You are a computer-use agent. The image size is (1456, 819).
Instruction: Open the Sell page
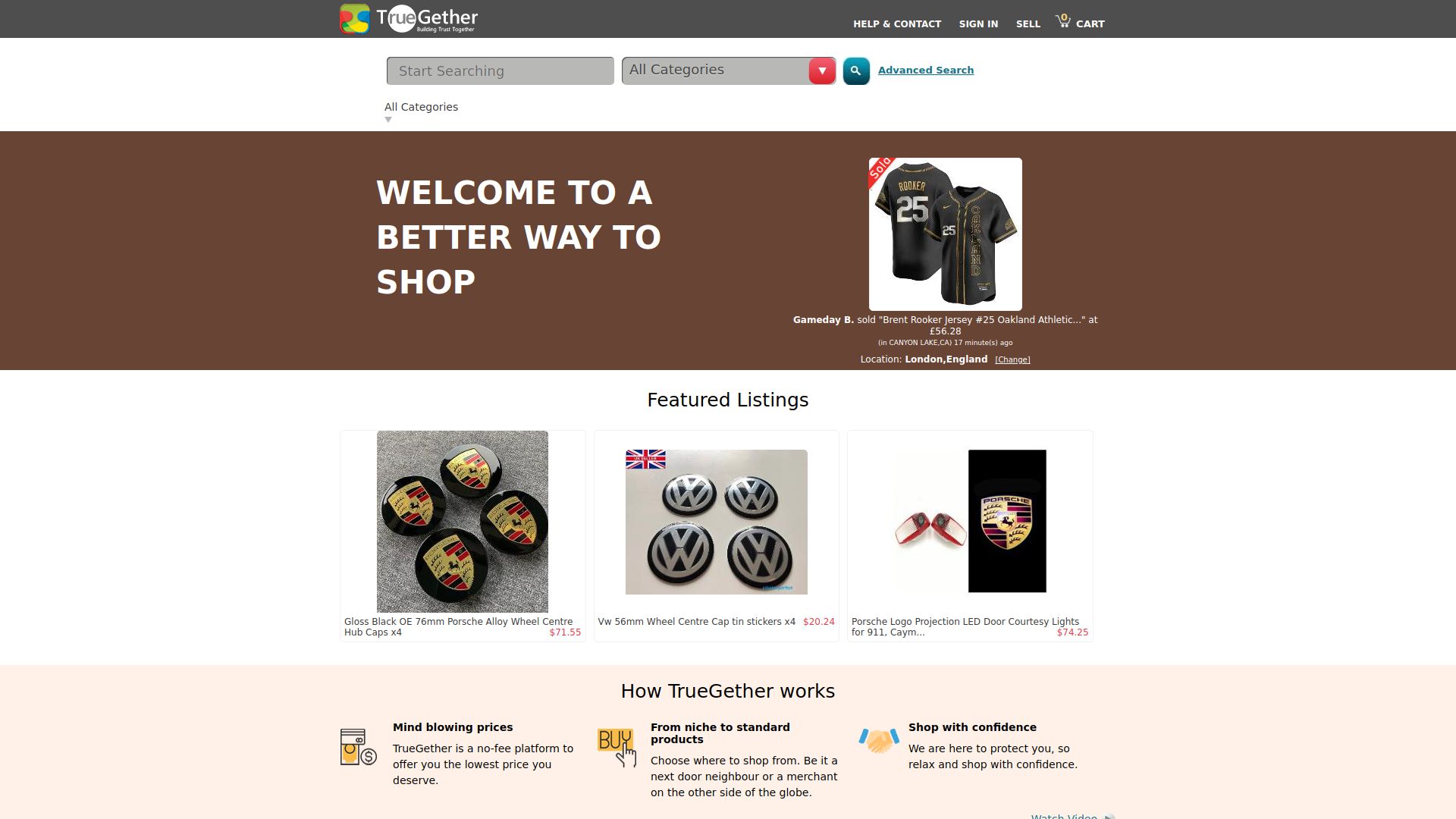[x=1028, y=24]
